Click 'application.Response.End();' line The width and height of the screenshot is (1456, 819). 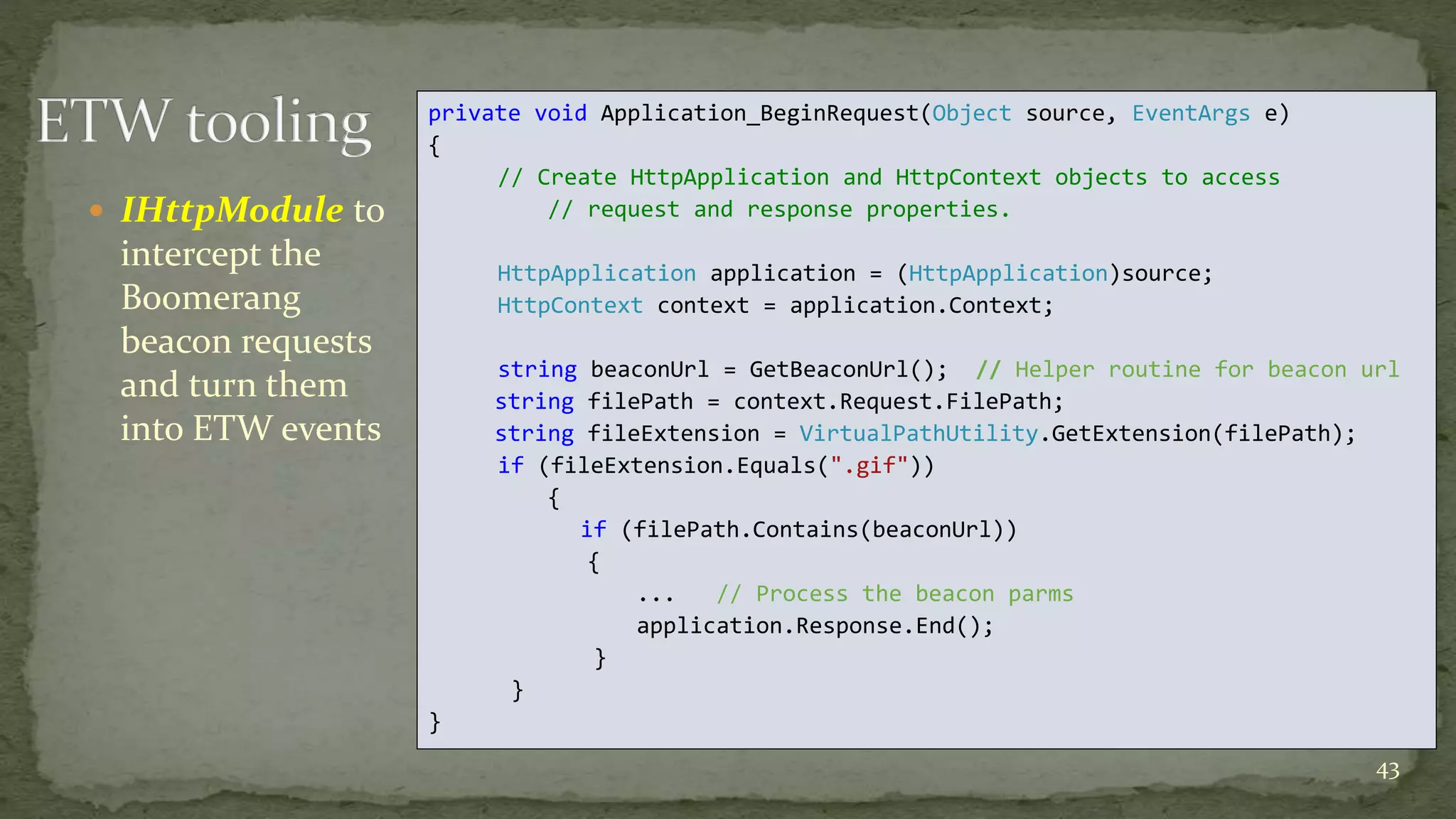point(815,626)
